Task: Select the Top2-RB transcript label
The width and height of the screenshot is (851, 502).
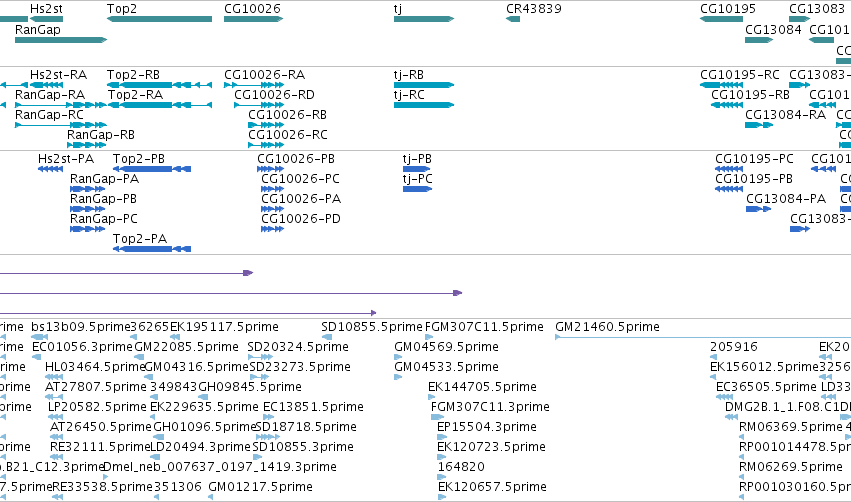Action: [x=133, y=74]
